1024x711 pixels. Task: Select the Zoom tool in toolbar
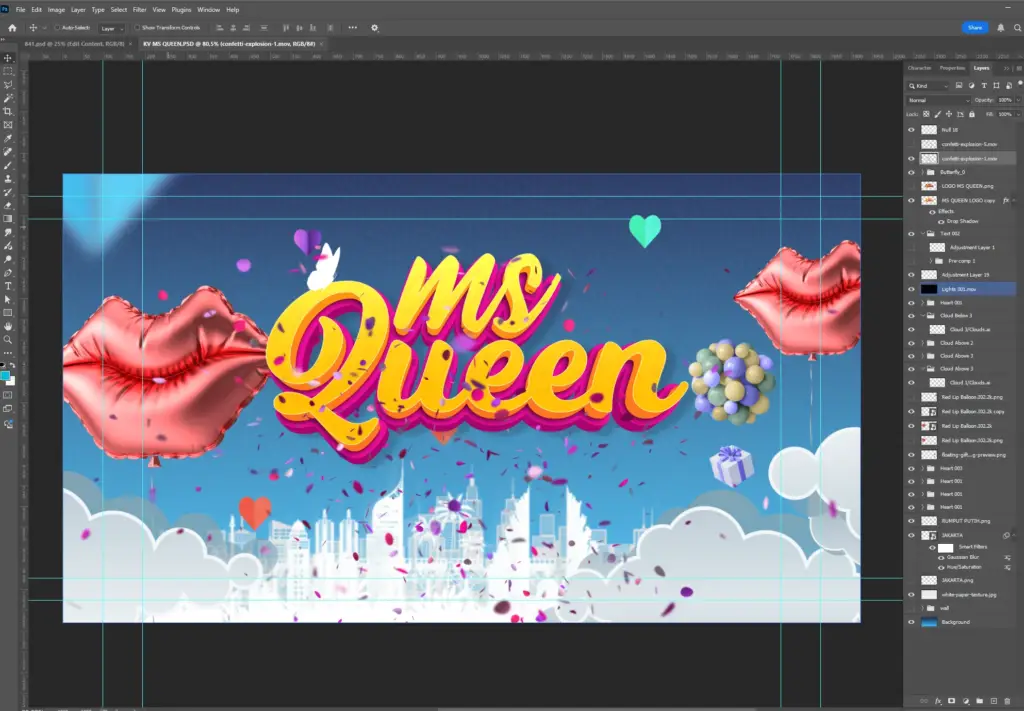point(8,339)
